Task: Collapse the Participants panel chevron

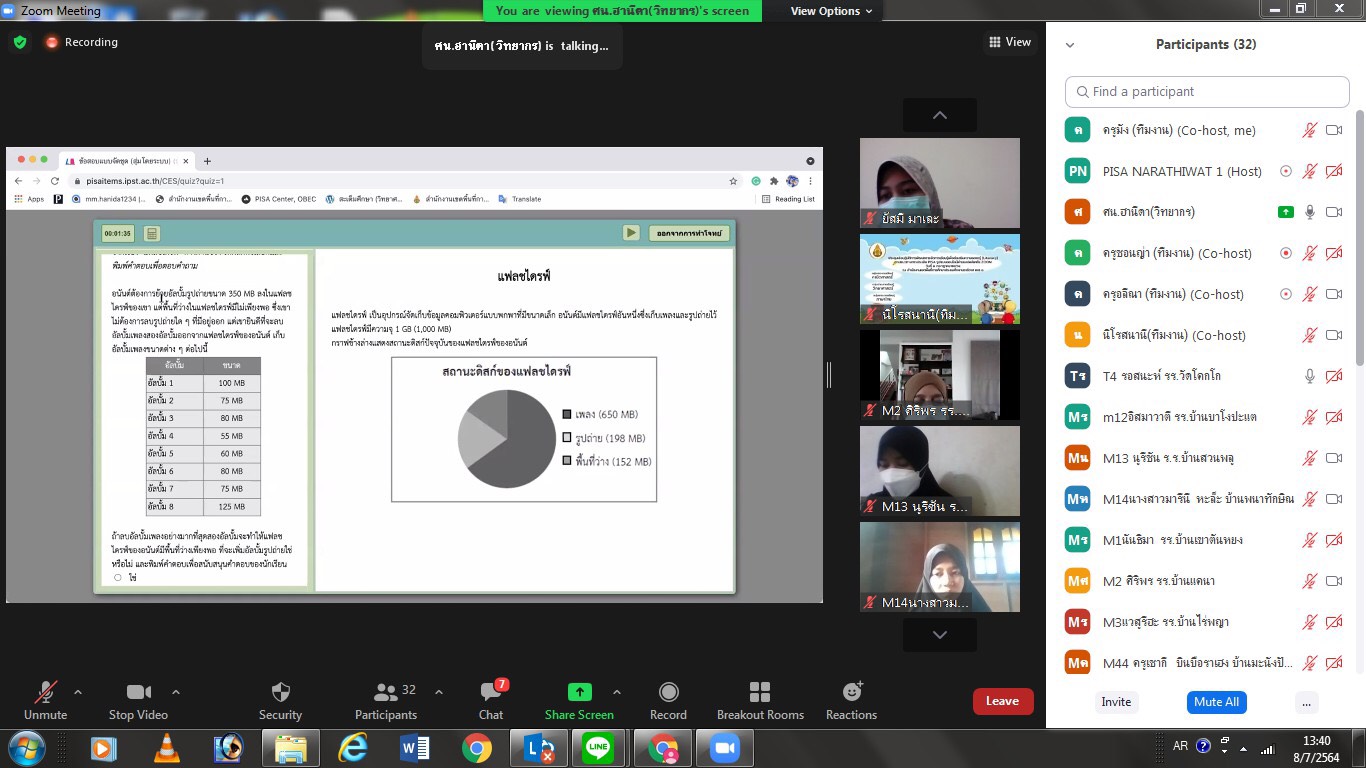Action: [x=1070, y=45]
